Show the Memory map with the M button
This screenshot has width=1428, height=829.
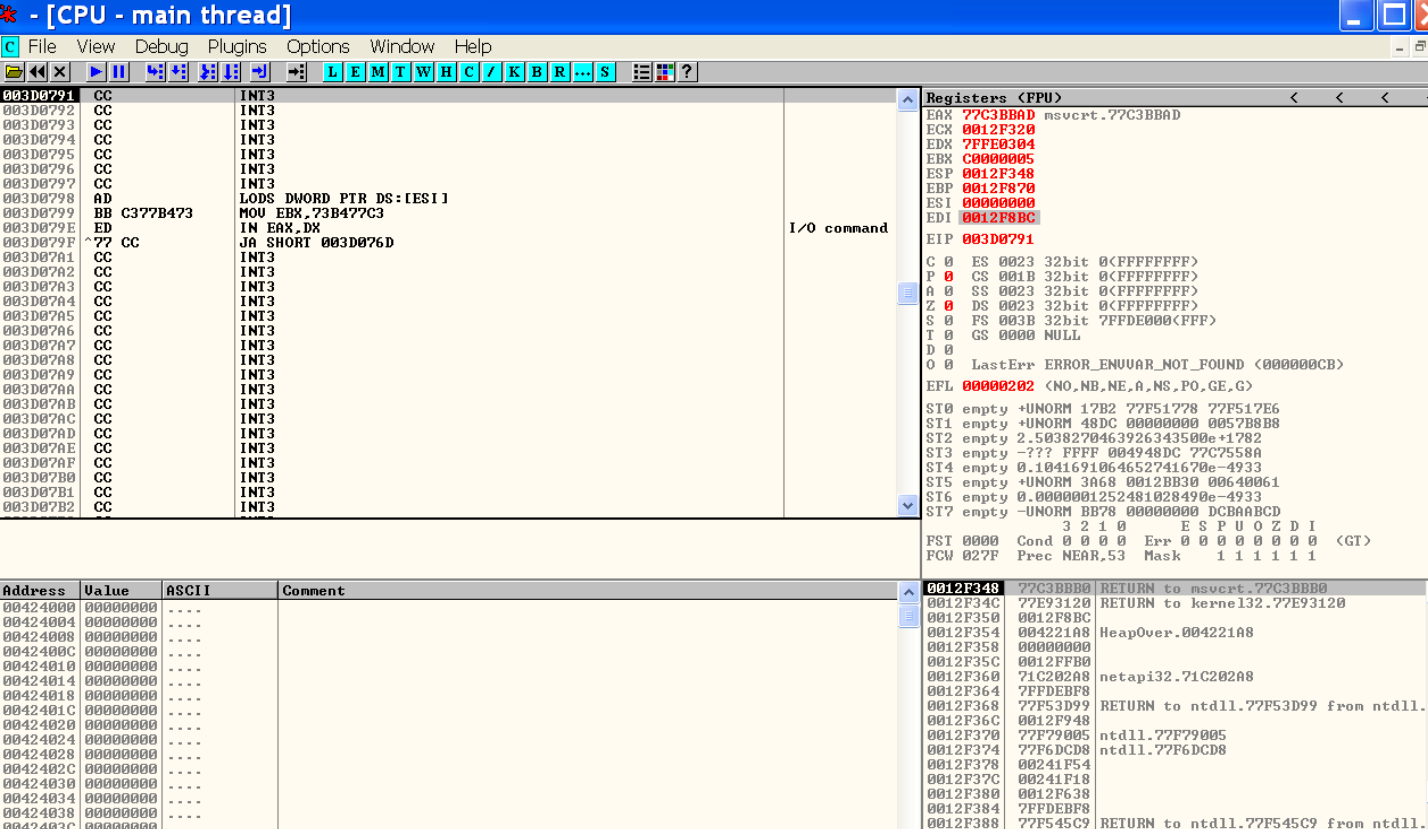[x=377, y=72]
